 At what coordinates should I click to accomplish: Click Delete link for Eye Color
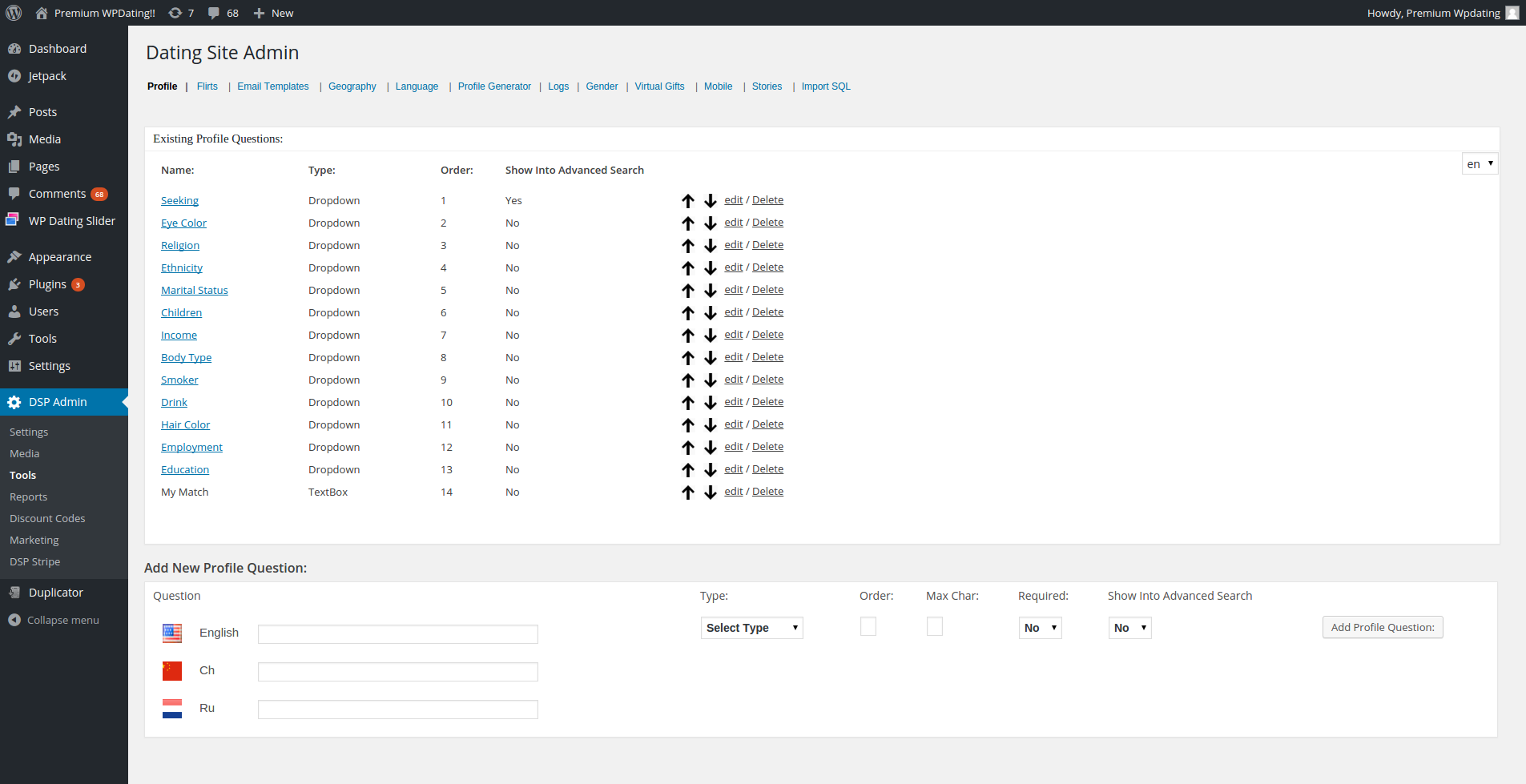(x=768, y=223)
